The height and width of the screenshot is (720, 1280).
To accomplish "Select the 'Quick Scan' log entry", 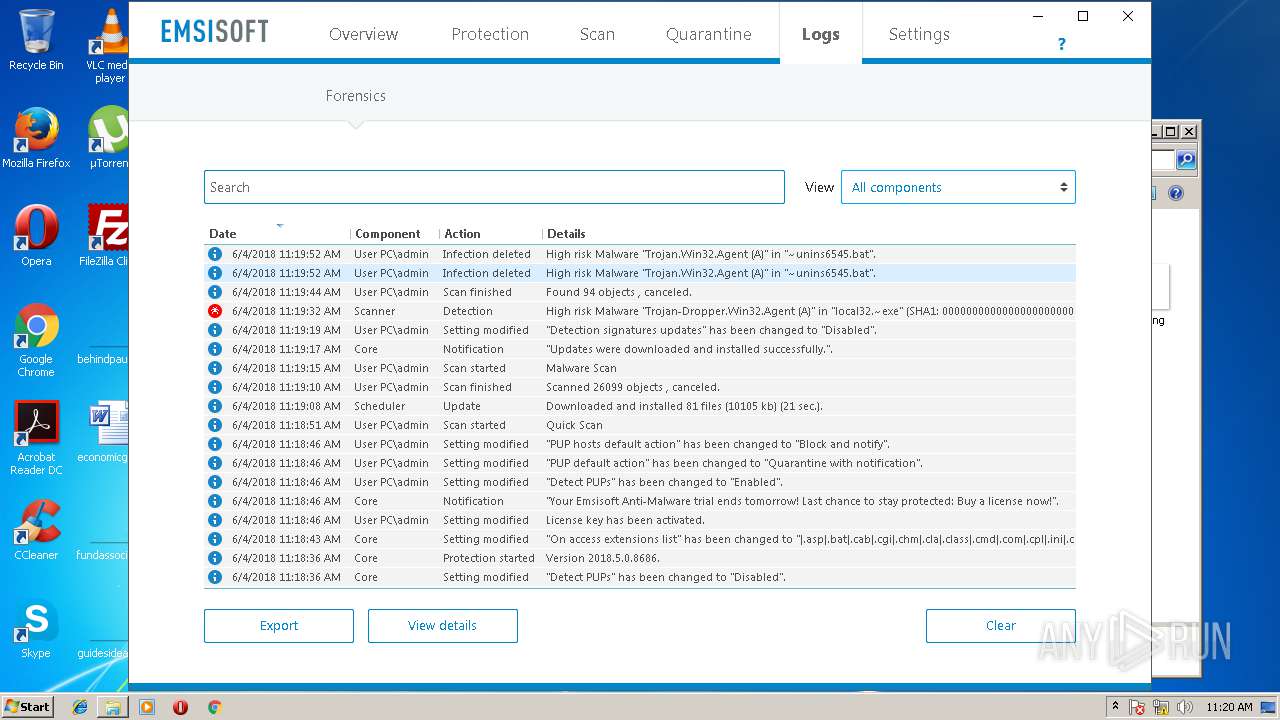I will tap(640, 425).
